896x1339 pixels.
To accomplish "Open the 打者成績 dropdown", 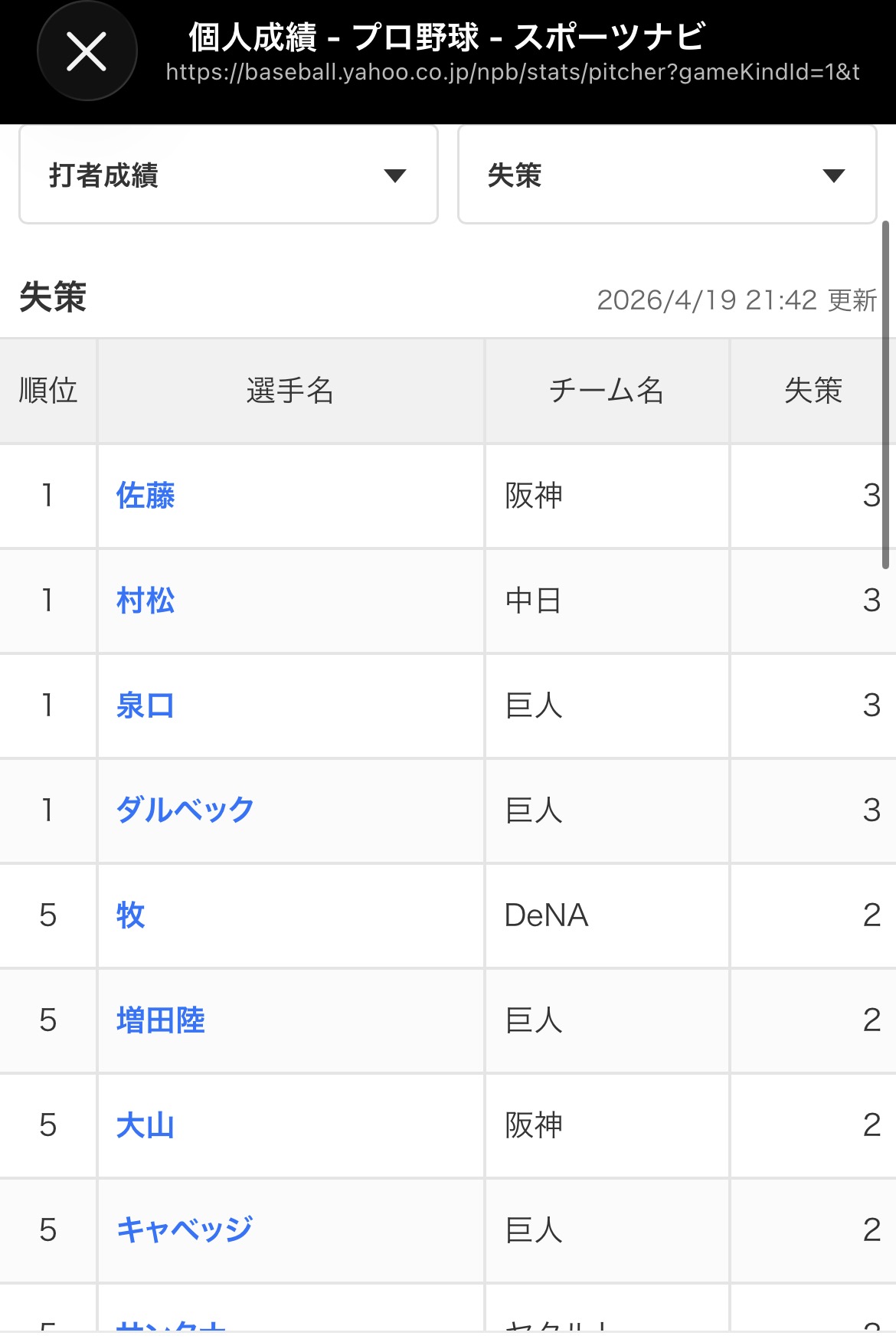I will pyautogui.click(x=228, y=175).
